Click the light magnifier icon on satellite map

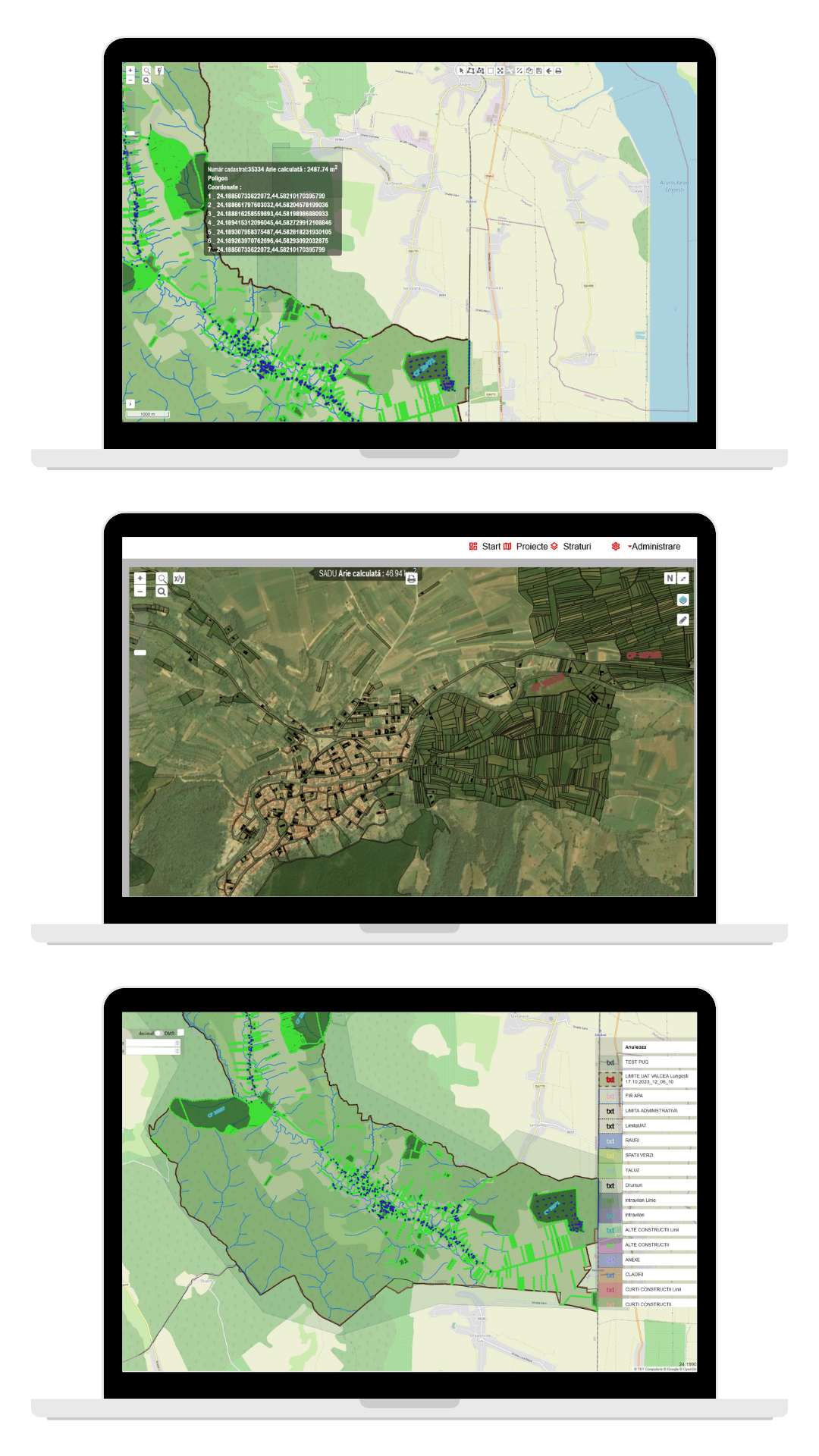pos(162,578)
